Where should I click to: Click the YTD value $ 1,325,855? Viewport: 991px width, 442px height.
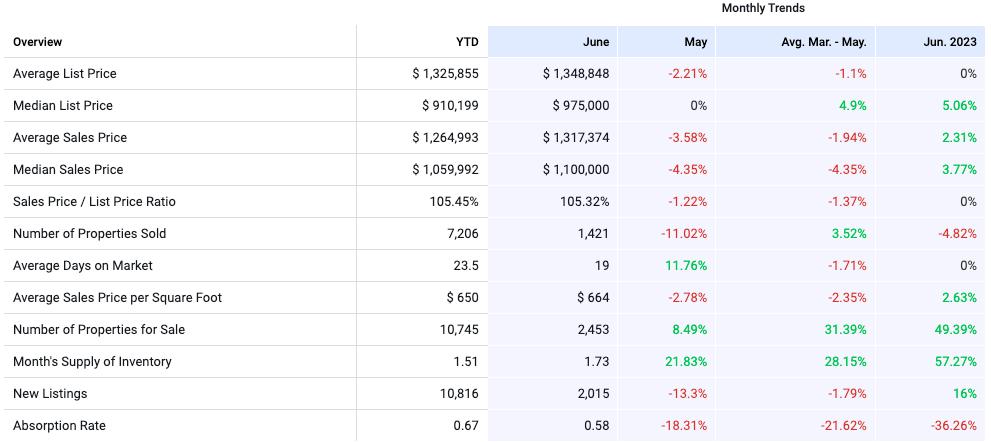[446, 74]
